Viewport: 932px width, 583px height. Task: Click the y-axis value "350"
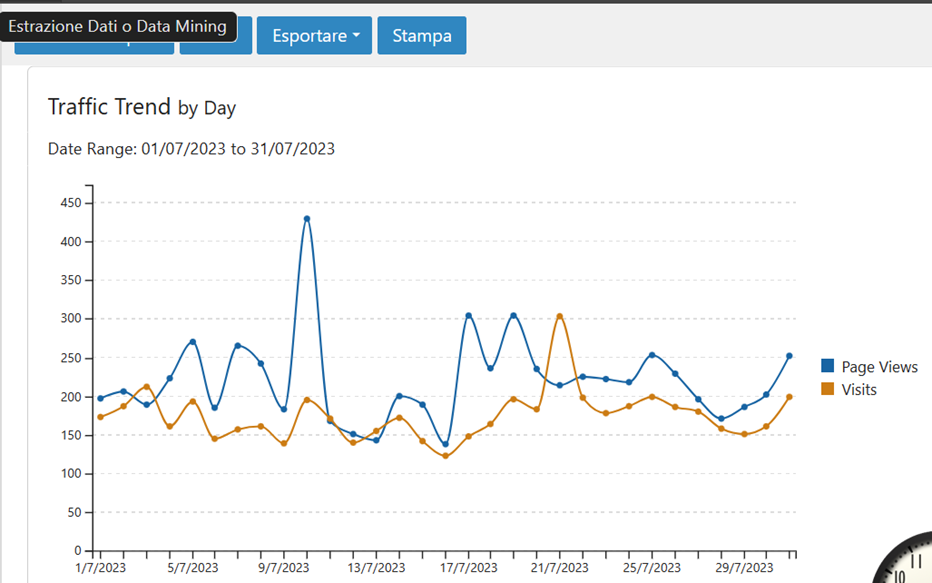tap(71, 280)
